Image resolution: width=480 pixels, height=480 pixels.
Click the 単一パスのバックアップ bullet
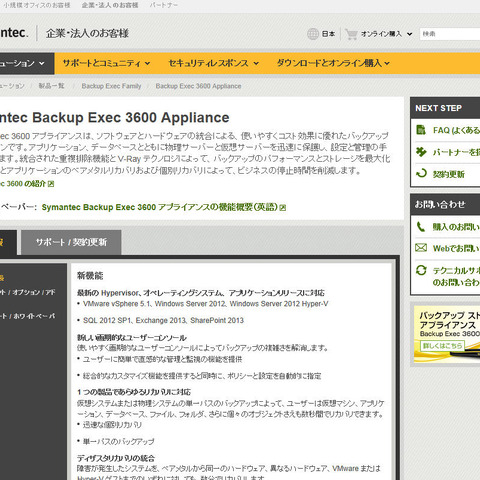[118, 441]
